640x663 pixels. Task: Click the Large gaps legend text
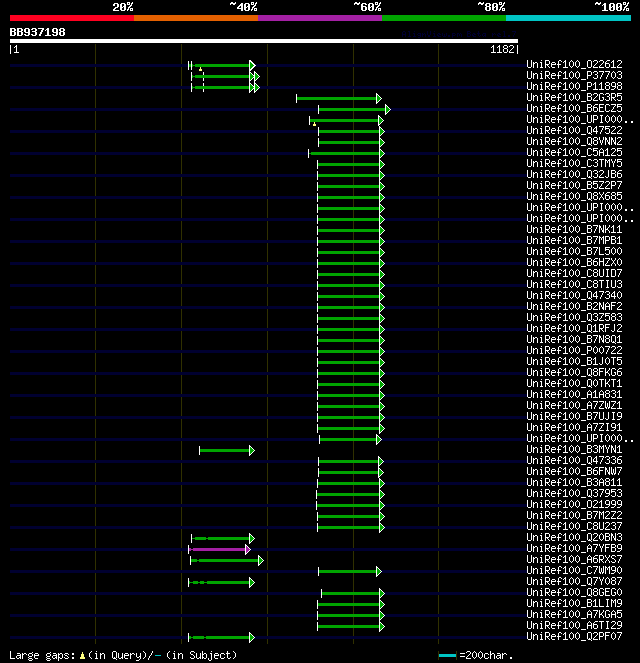point(123,655)
